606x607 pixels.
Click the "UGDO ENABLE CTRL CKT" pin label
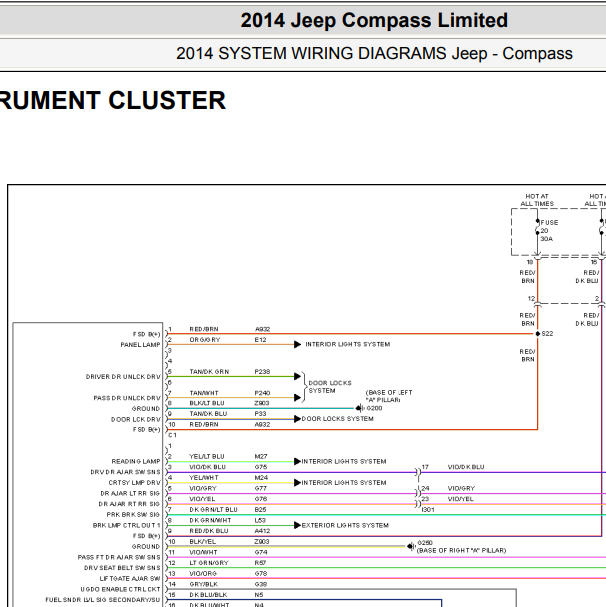pyautogui.click(x=120, y=589)
